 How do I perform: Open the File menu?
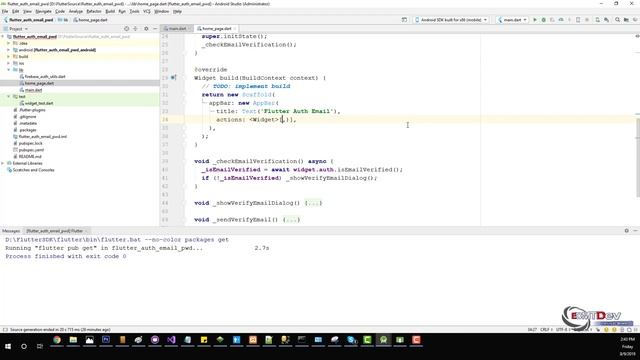(x=5, y=11)
